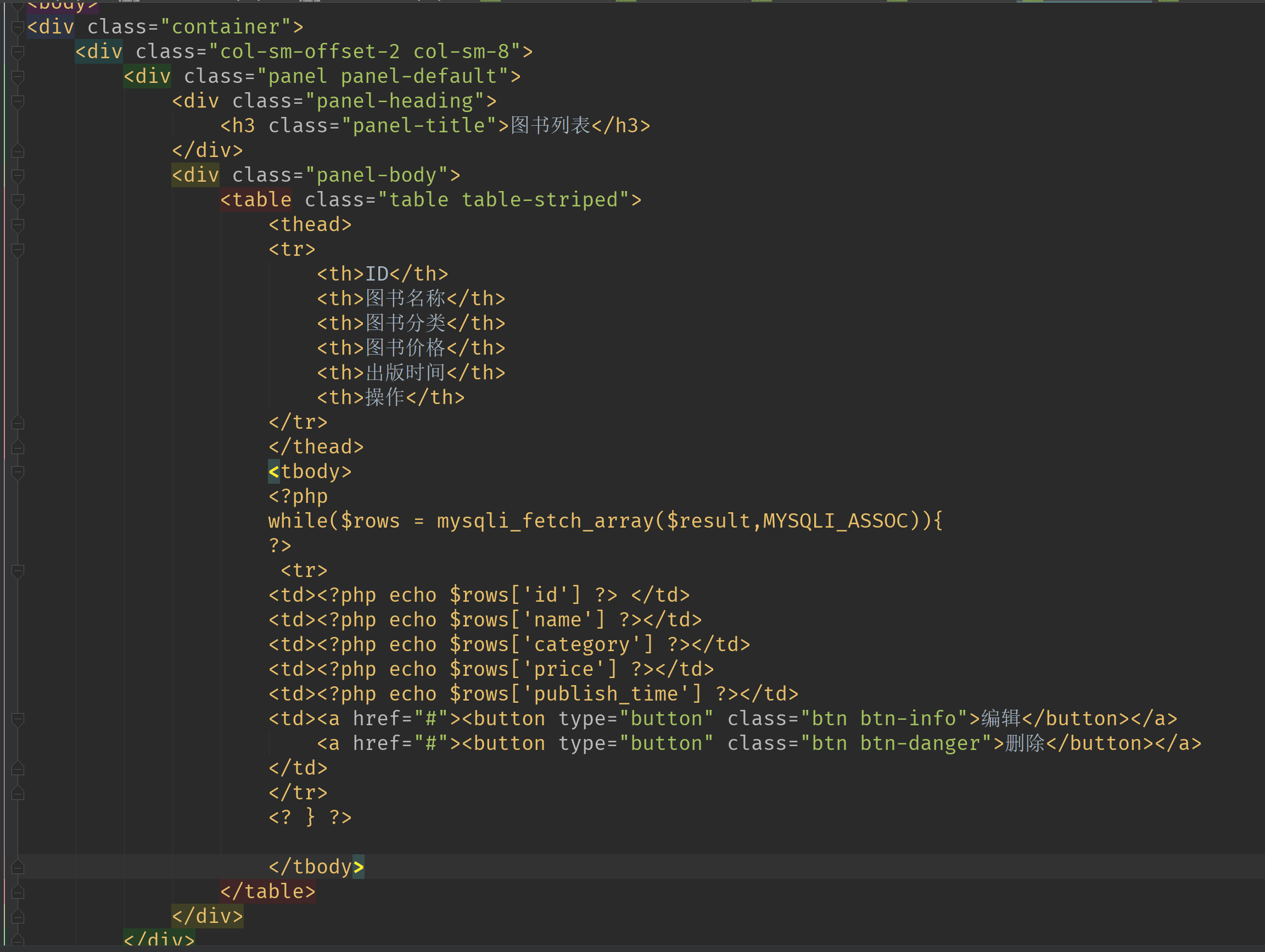Click the highlighted </table> closing tag
The height and width of the screenshot is (952, 1265).
pos(267,891)
